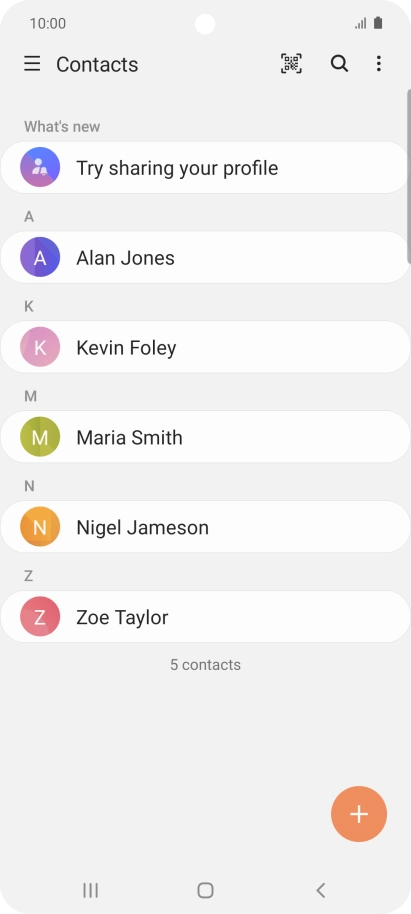The height and width of the screenshot is (914, 411).
Task: Open the Try sharing your profile card
Action: point(205,167)
